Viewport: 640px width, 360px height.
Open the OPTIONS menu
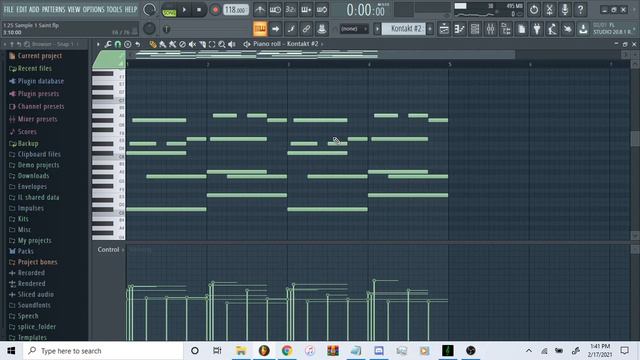pyautogui.click(x=93, y=9)
